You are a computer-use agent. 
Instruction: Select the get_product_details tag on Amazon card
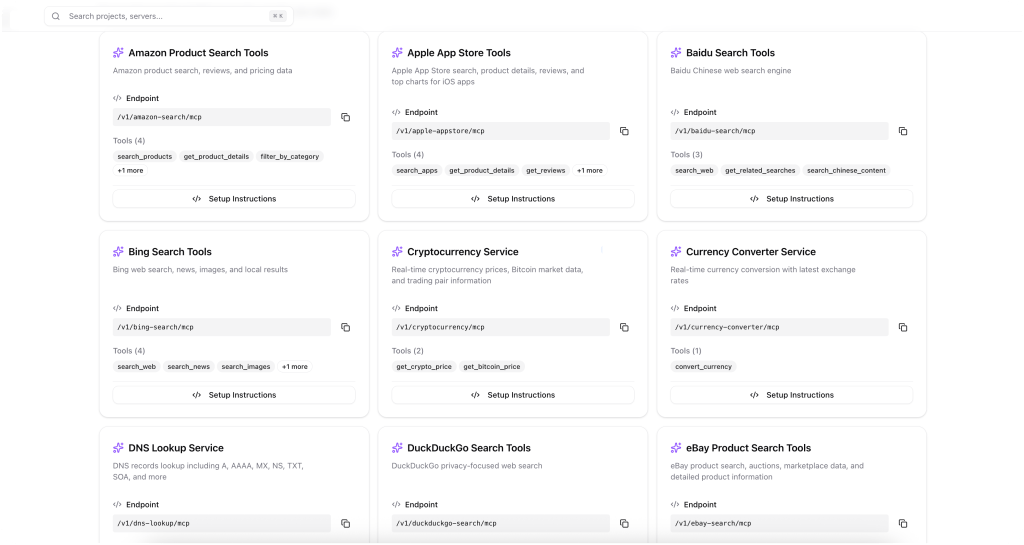pyautogui.click(x=216, y=157)
